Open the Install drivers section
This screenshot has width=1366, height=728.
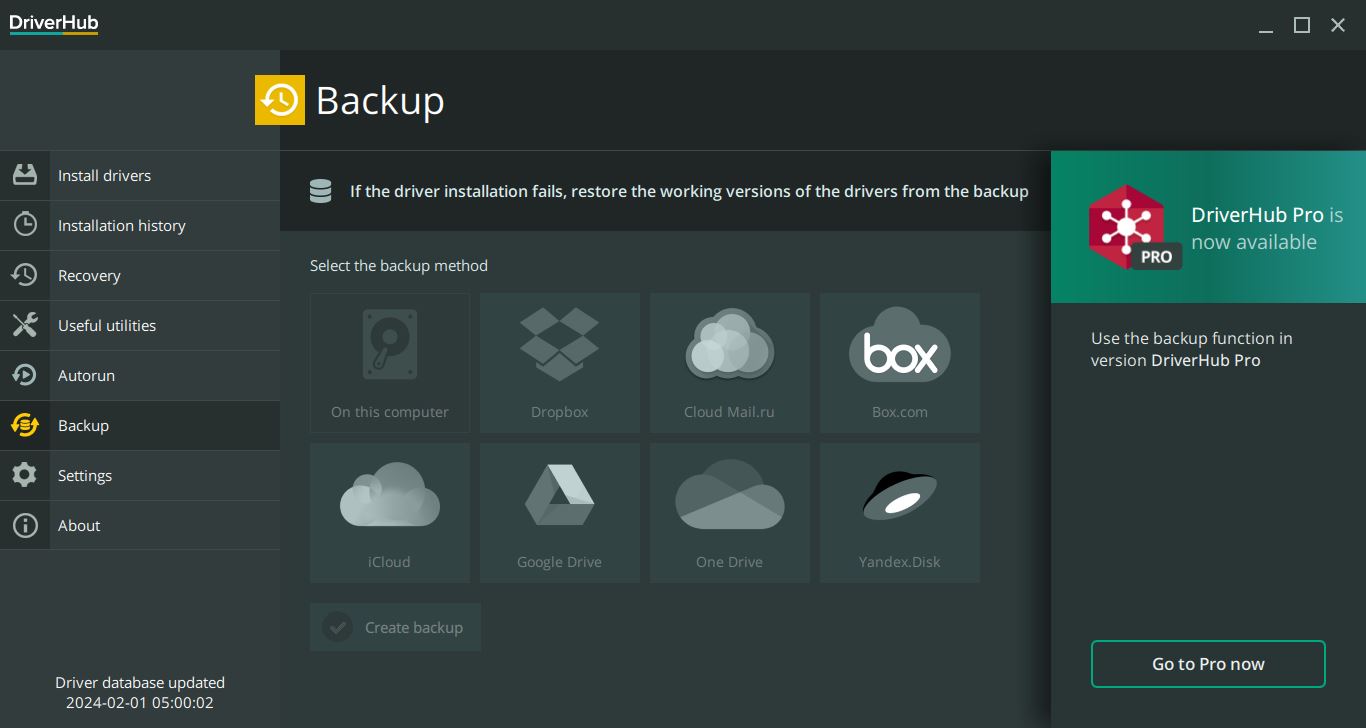pyautogui.click(x=140, y=175)
